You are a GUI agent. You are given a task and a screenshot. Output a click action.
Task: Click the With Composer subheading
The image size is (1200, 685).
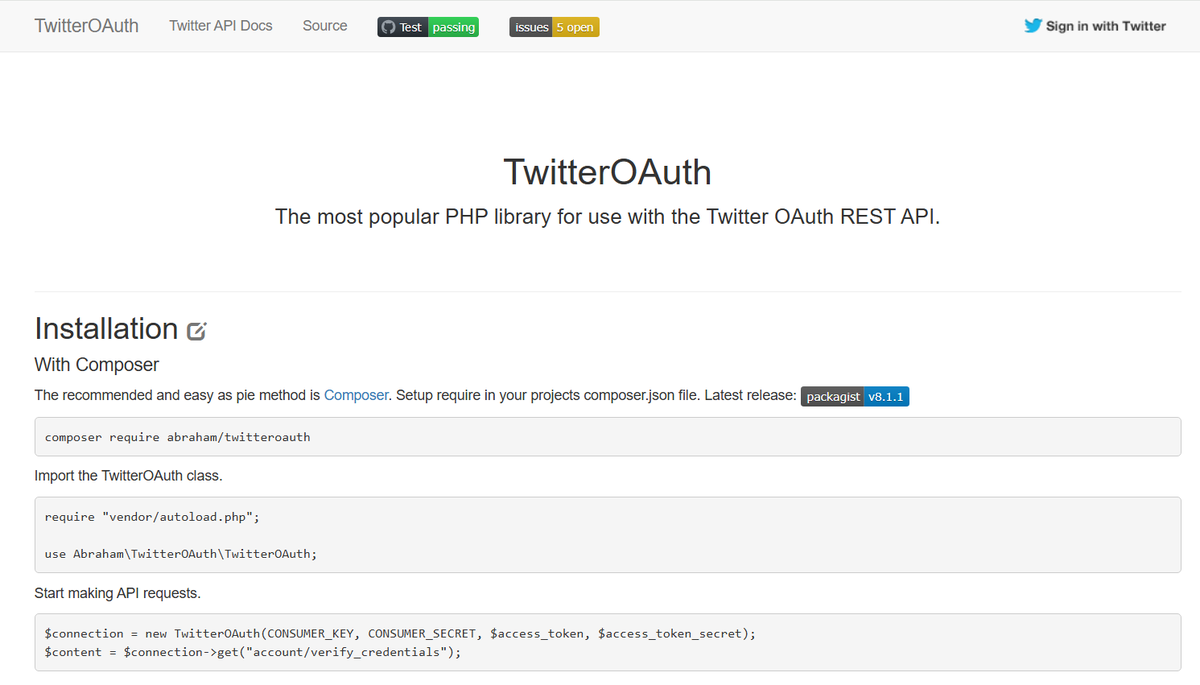coord(97,365)
